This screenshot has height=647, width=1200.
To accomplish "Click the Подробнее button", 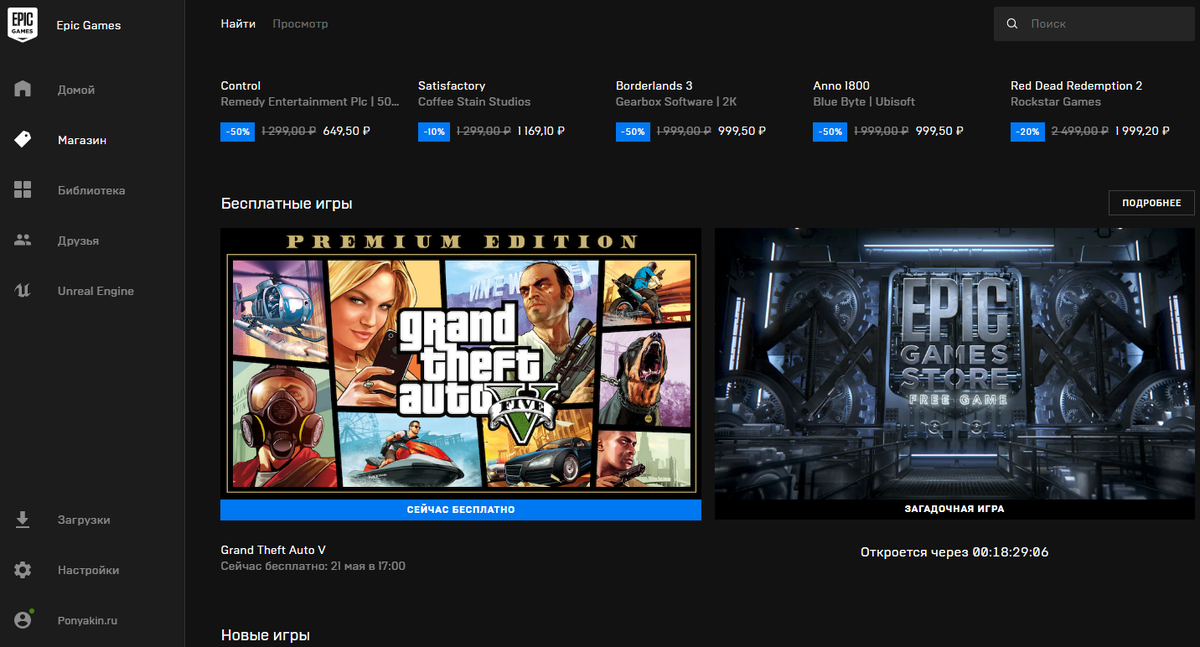I will 1151,203.
